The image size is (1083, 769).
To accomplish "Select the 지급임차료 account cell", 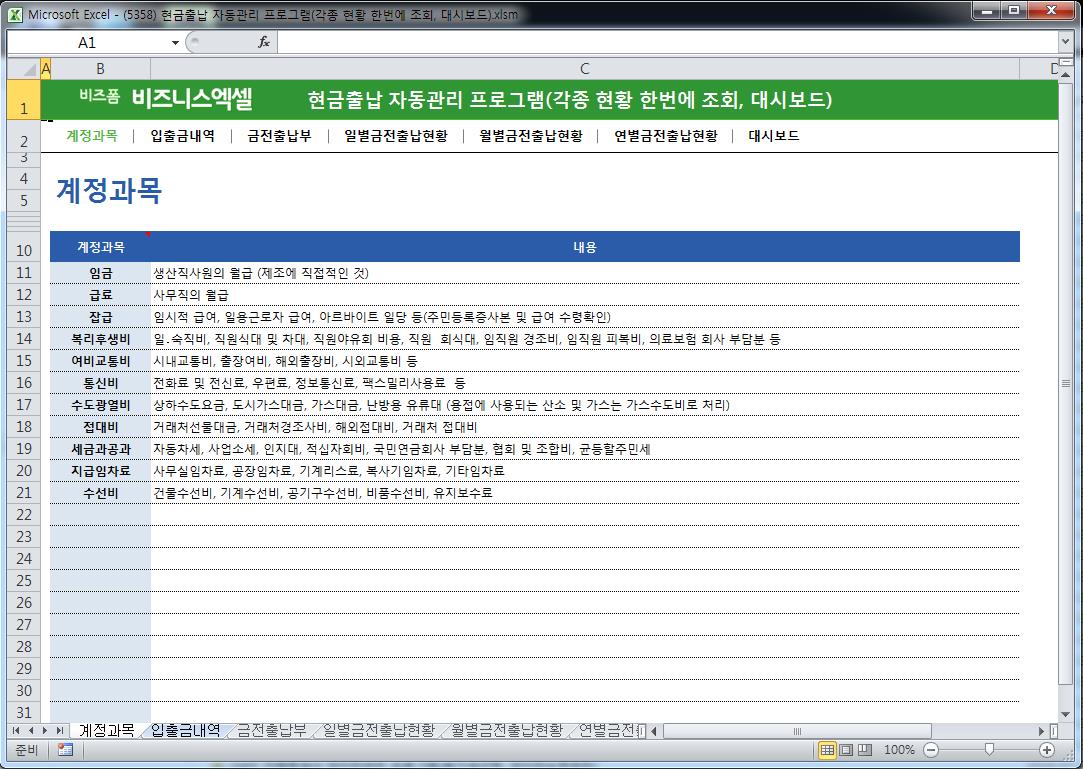I will pos(100,471).
